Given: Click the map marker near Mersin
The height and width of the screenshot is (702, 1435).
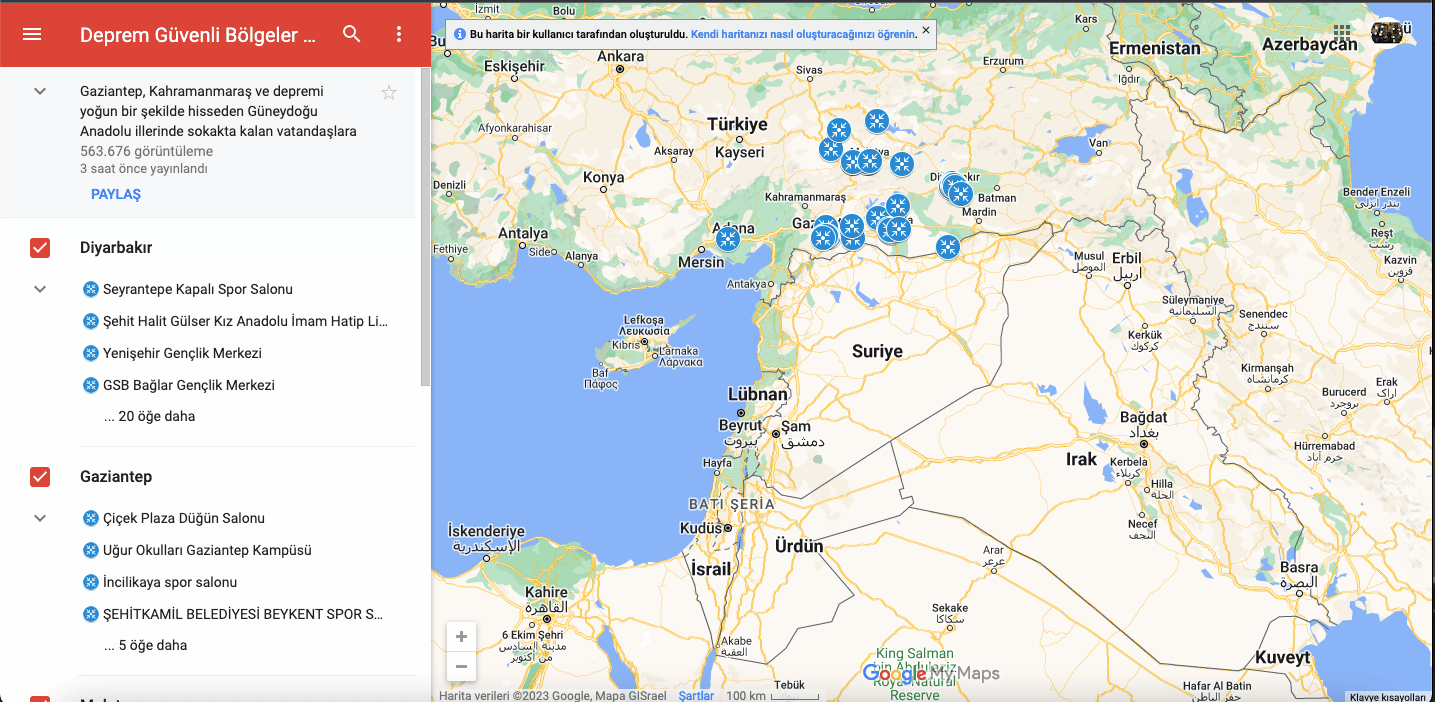Looking at the screenshot, I should (728, 239).
